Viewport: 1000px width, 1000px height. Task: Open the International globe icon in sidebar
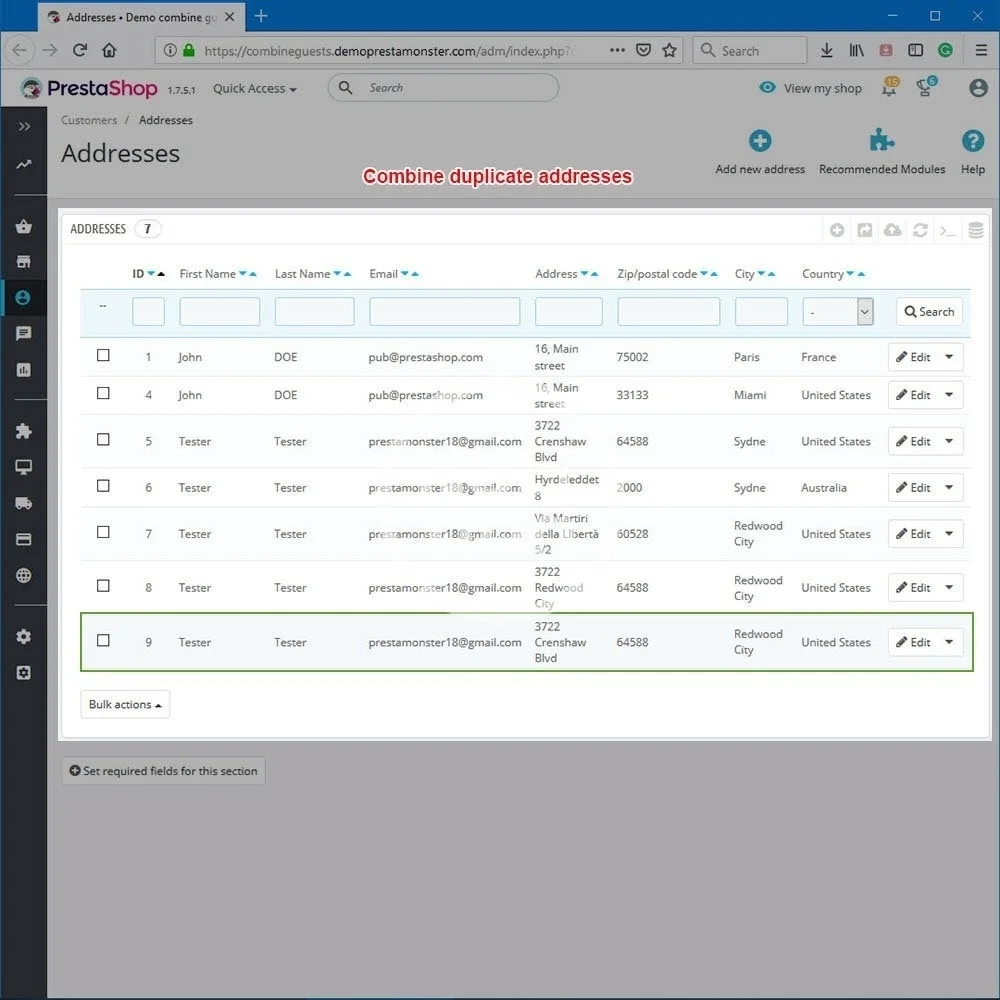(24, 575)
